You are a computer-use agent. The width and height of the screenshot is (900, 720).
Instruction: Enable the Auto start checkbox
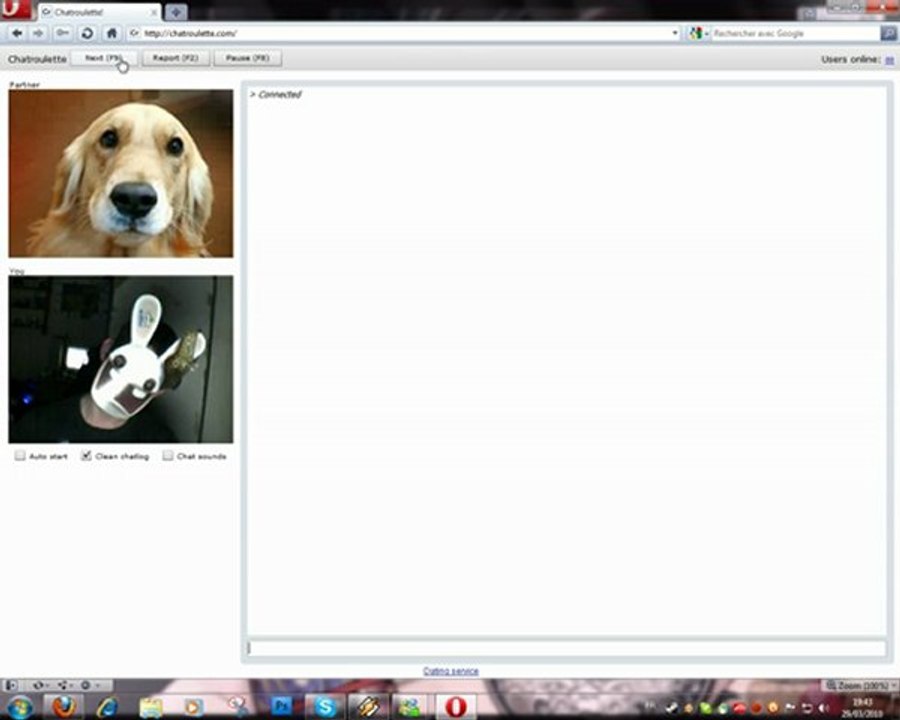click(20, 455)
